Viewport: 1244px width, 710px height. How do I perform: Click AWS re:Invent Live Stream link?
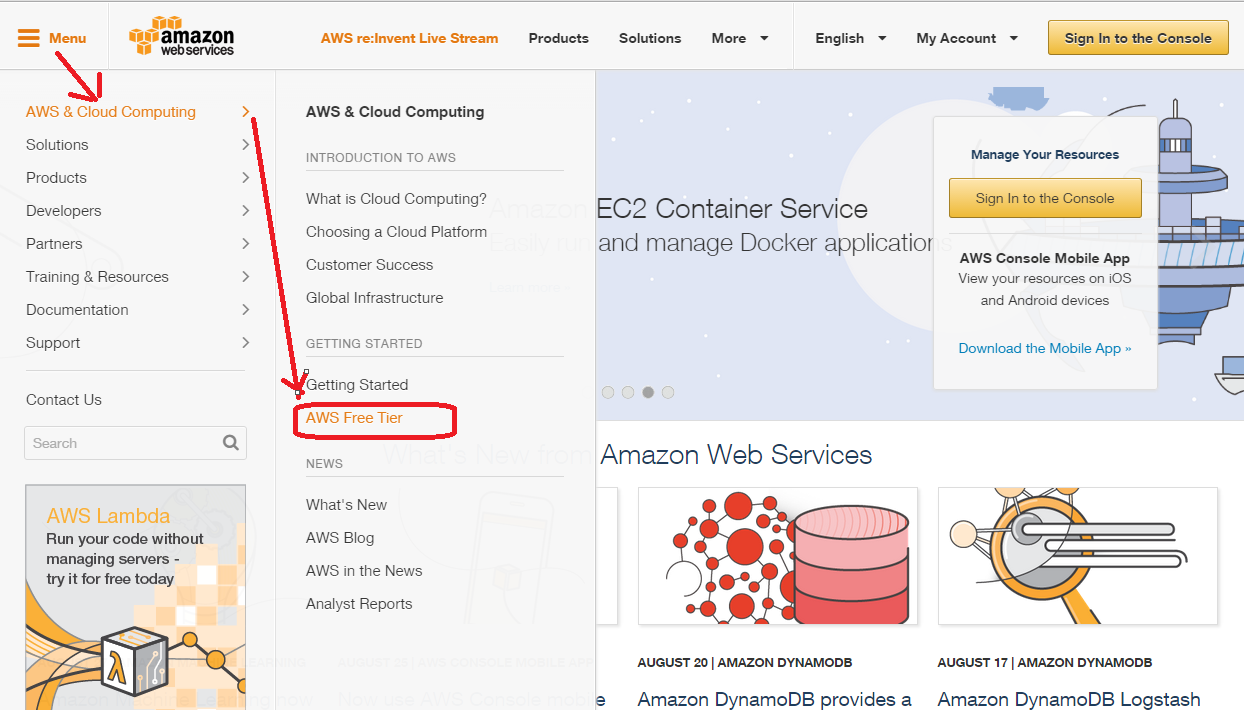click(x=409, y=38)
